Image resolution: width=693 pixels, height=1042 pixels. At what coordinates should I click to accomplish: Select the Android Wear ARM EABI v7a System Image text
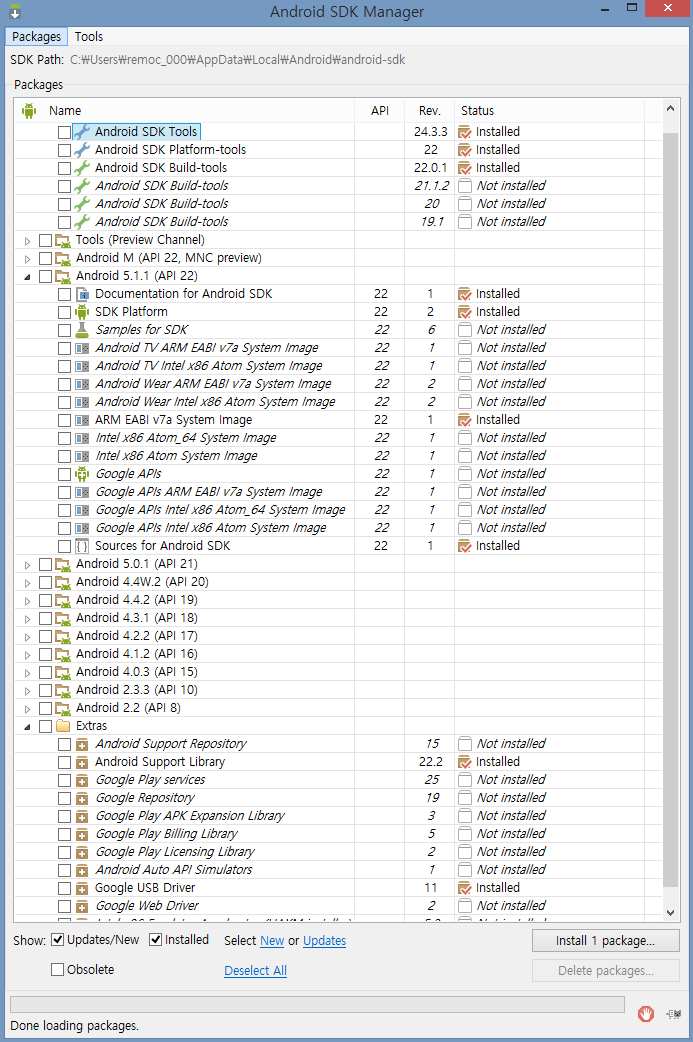click(213, 384)
